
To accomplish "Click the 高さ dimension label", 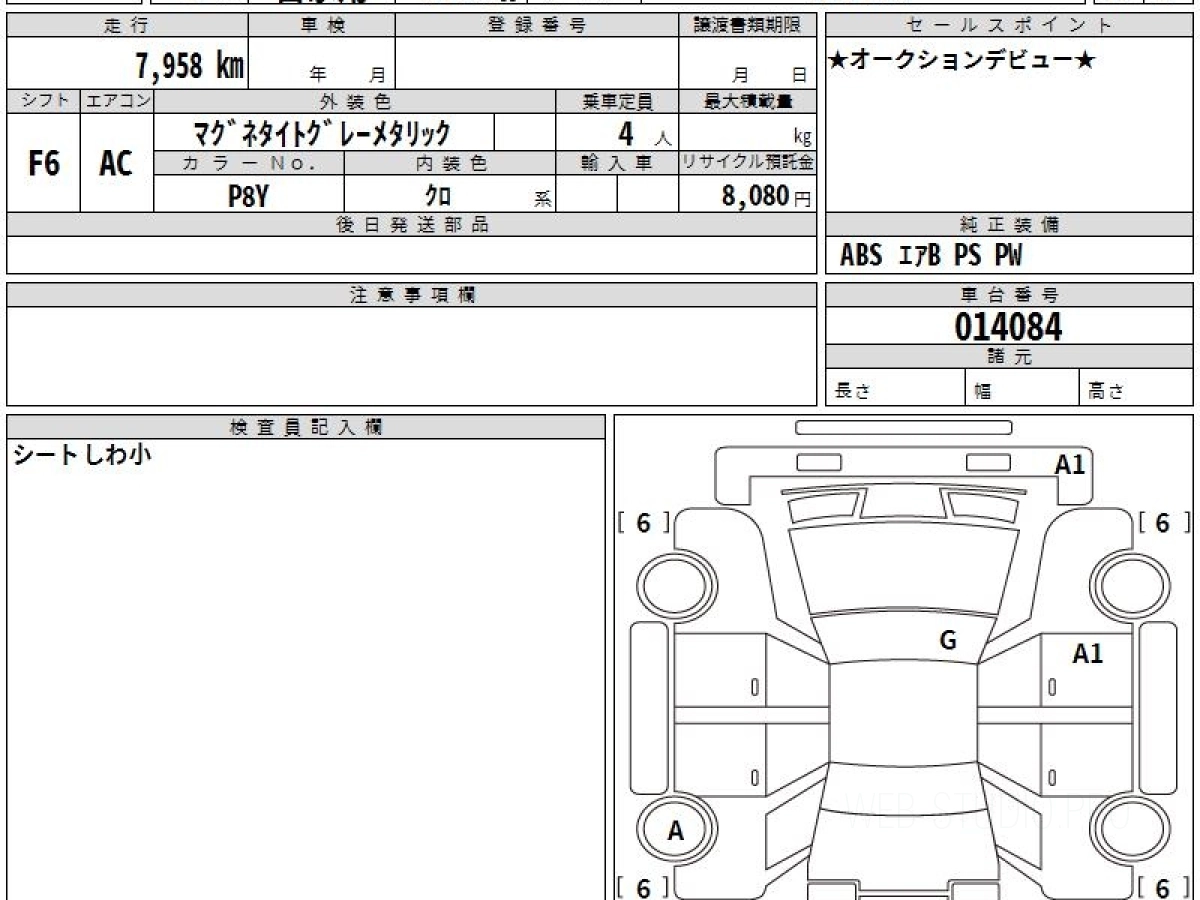I will (x=1107, y=392).
